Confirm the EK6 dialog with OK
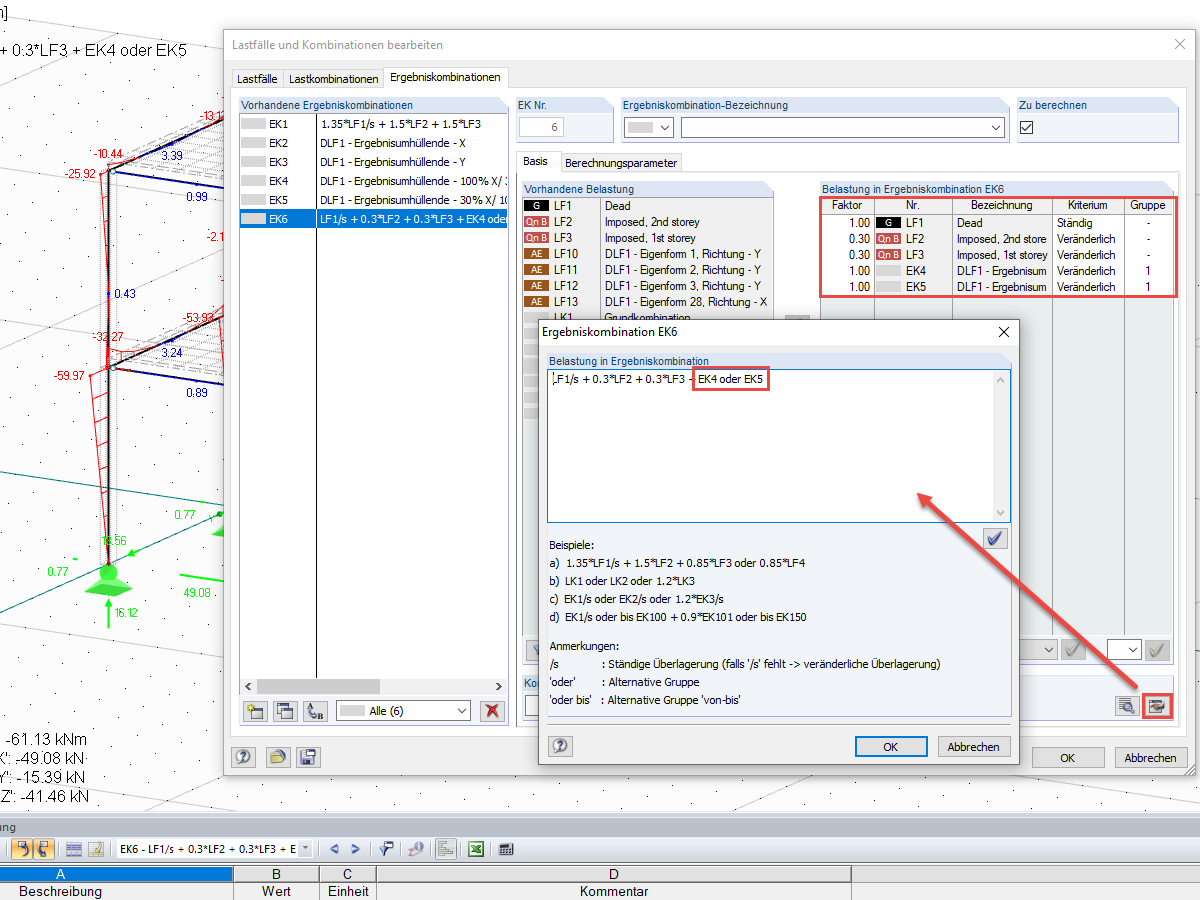This screenshot has height=900, width=1200. (x=890, y=747)
